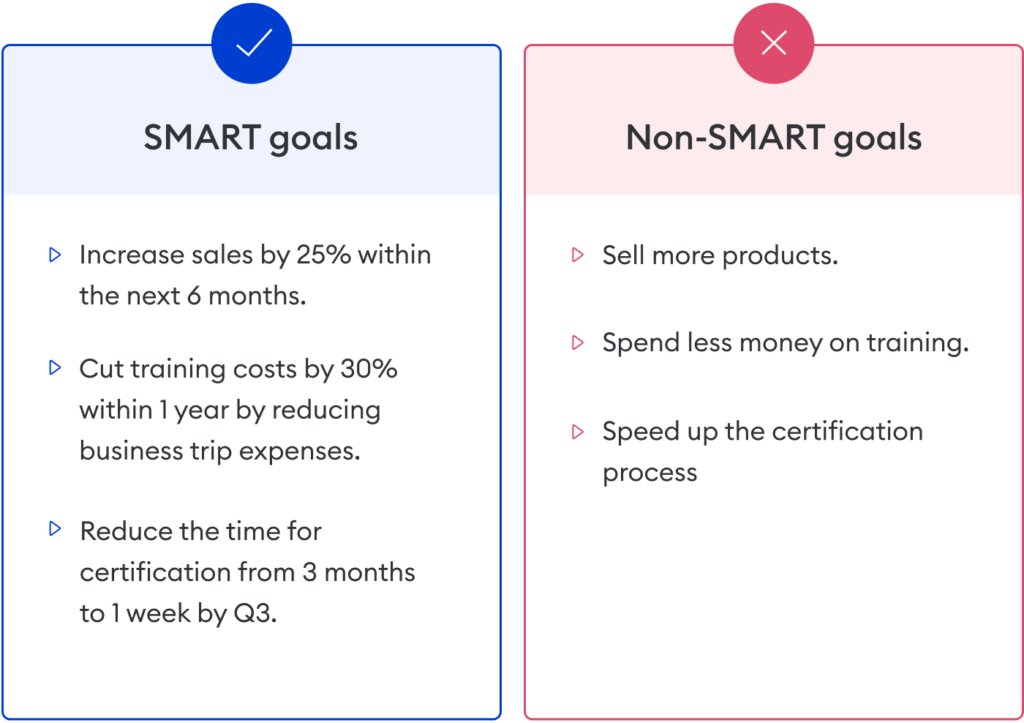Click the to 1 week by Q3 line
Viewport: 1024px width, 723px height.
178,614
